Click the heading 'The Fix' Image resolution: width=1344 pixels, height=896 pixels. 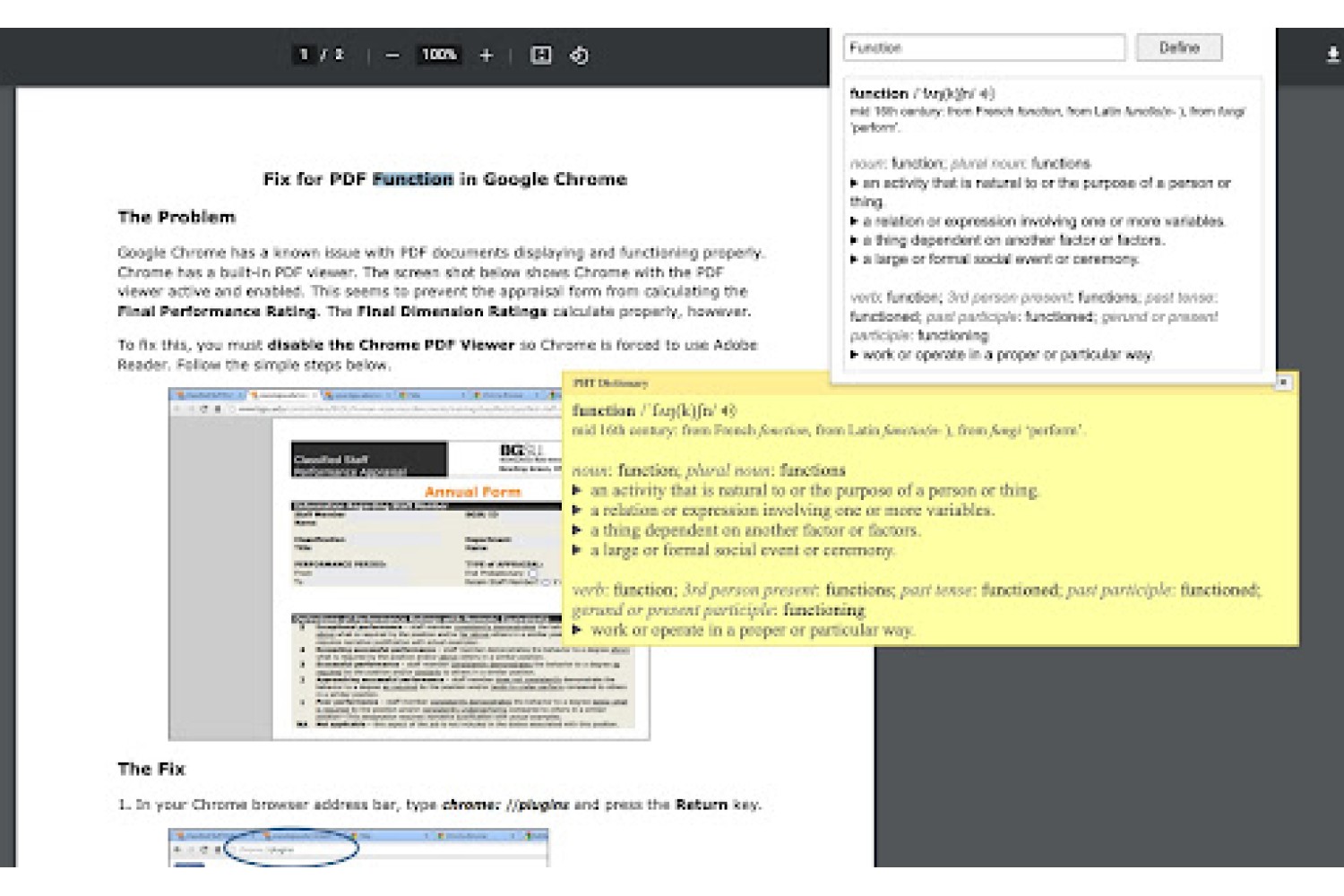pos(151,769)
